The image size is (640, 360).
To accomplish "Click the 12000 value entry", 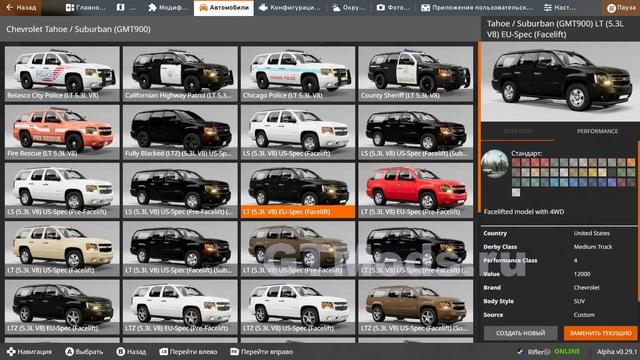I will pos(582,274).
